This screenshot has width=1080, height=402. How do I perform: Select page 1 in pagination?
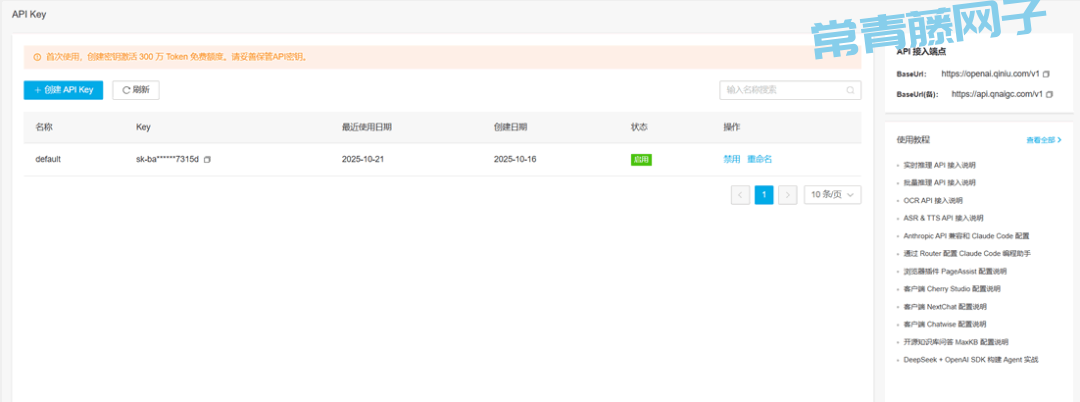[764, 194]
